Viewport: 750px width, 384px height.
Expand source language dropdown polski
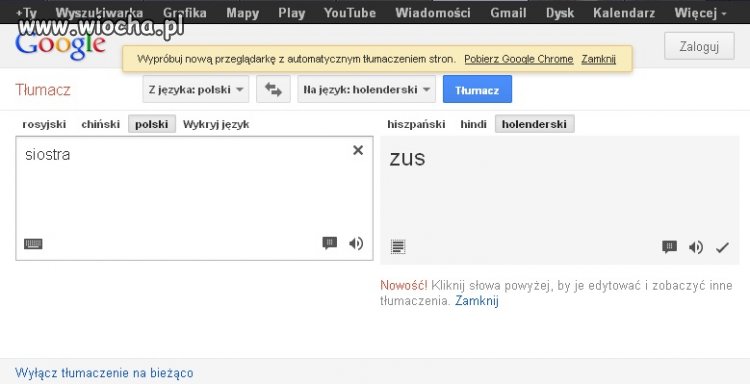(x=196, y=89)
